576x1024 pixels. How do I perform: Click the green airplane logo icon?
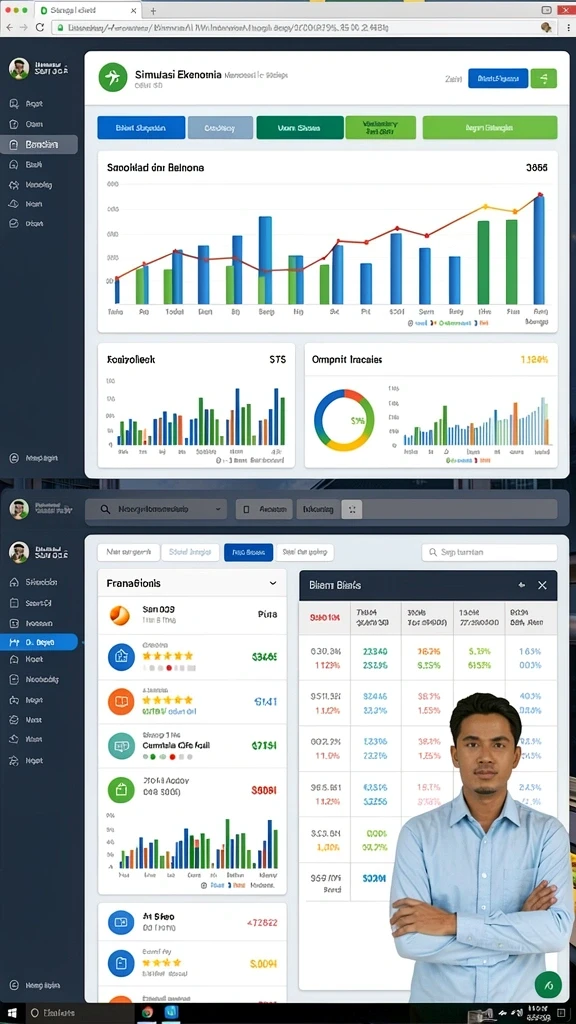[112, 78]
